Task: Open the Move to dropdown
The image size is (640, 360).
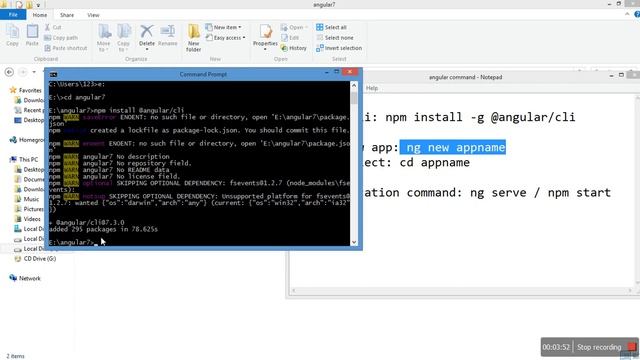Action: coord(104,38)
